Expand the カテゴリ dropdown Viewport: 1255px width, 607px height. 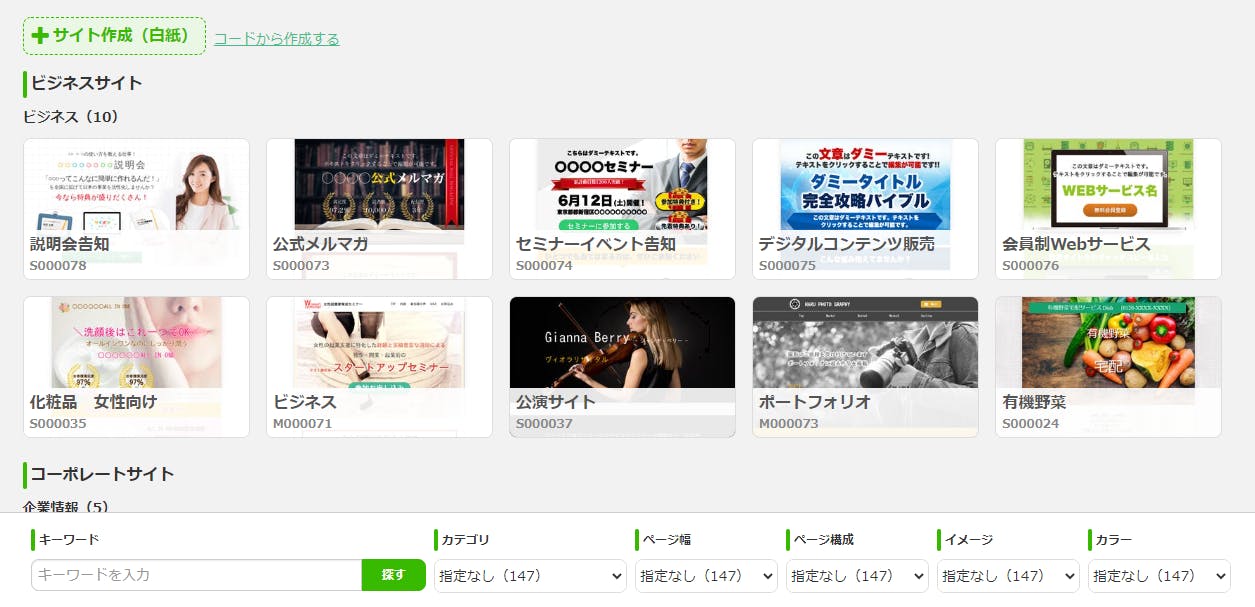tap(530, 576)
